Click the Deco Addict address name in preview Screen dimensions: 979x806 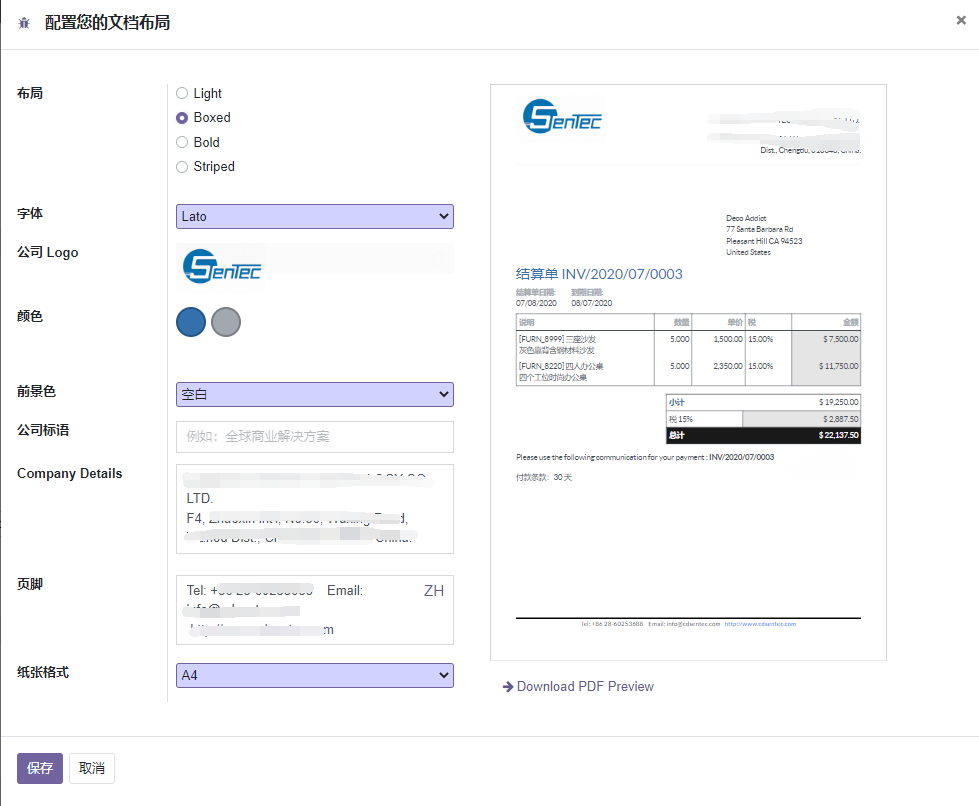tap(746, 218)
